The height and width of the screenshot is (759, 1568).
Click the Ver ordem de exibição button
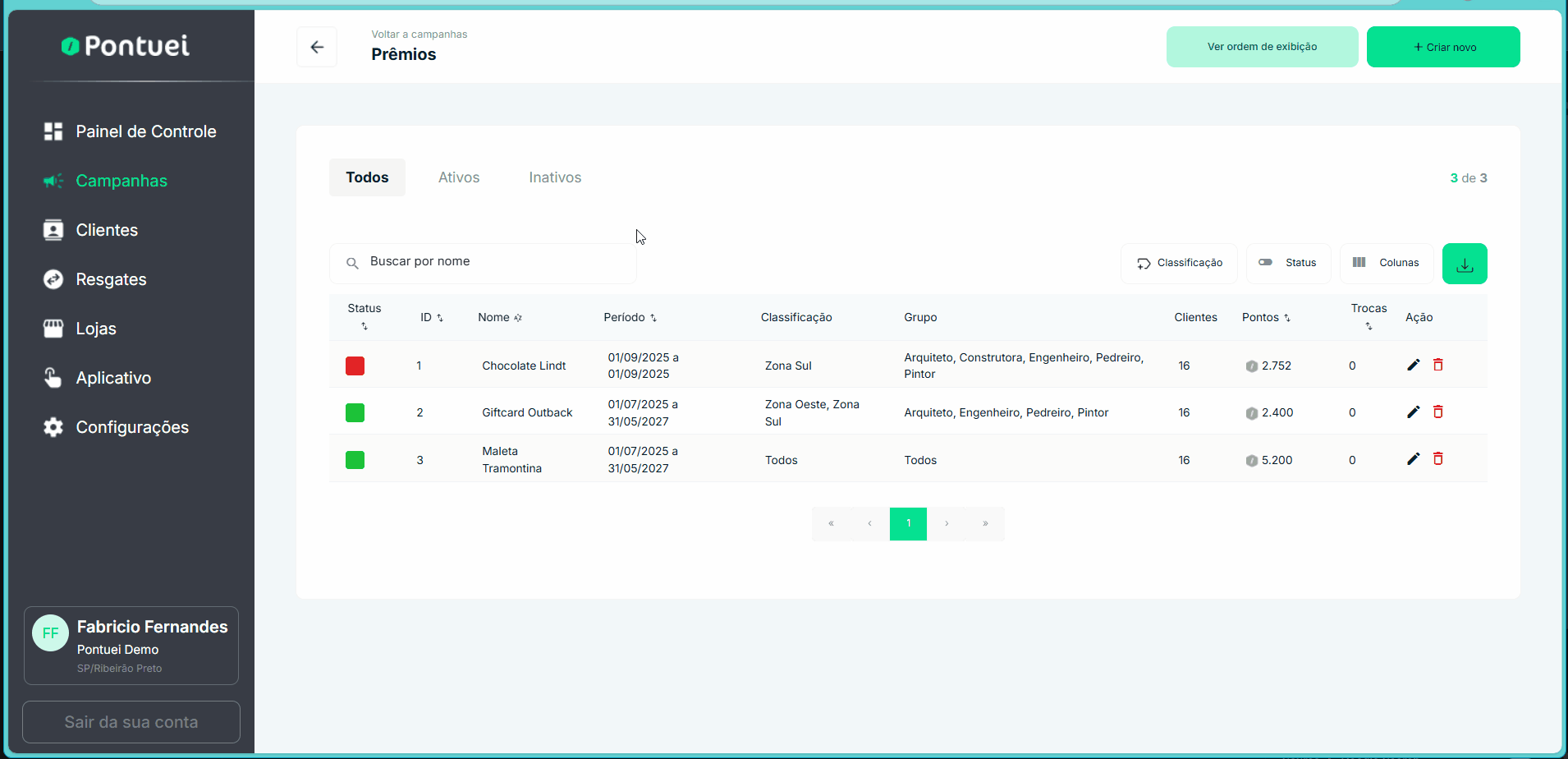tap(1262, 47)
